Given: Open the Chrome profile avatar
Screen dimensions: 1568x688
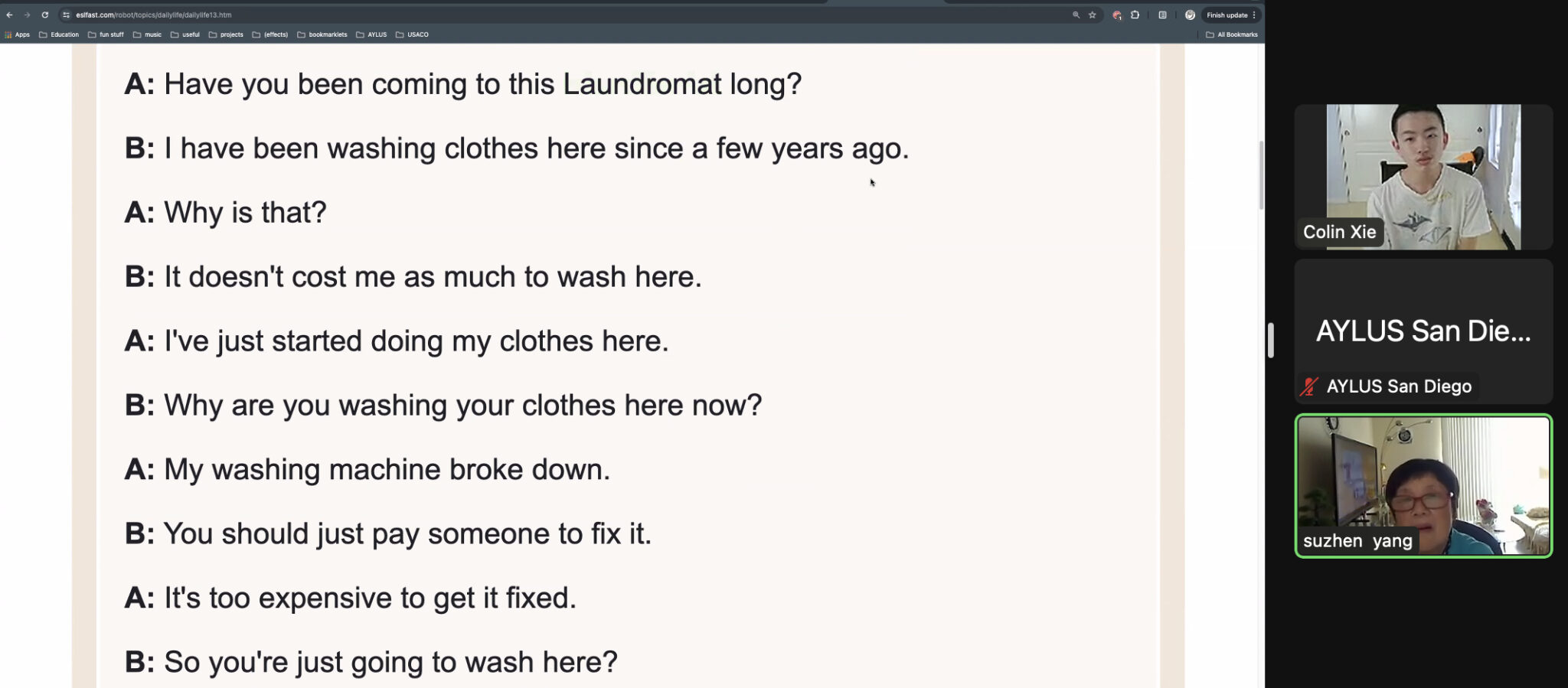Looking at the screenshot, I should (x=1190, y=15).
